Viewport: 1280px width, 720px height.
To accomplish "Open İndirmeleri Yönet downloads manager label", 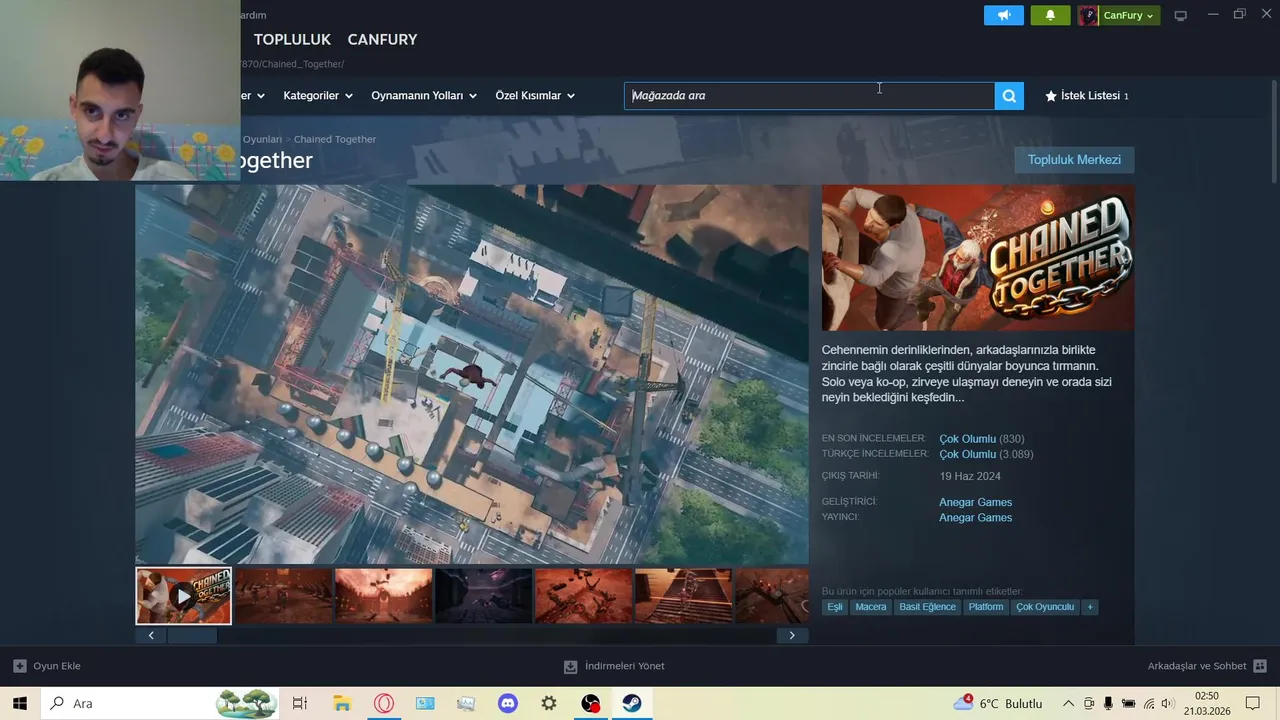I will coord(625,666).
